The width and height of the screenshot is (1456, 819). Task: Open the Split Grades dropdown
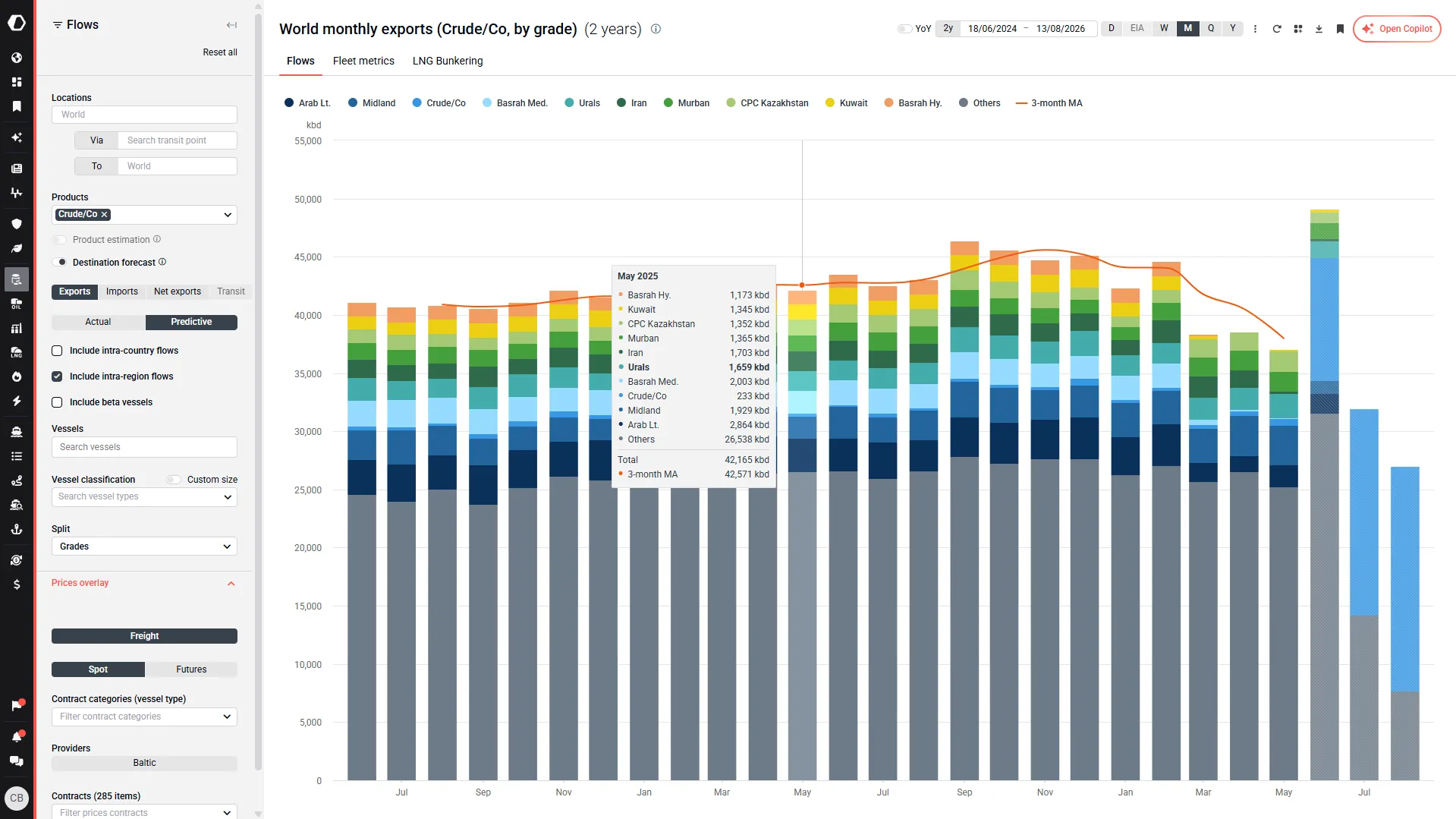(x=144, y=547)
